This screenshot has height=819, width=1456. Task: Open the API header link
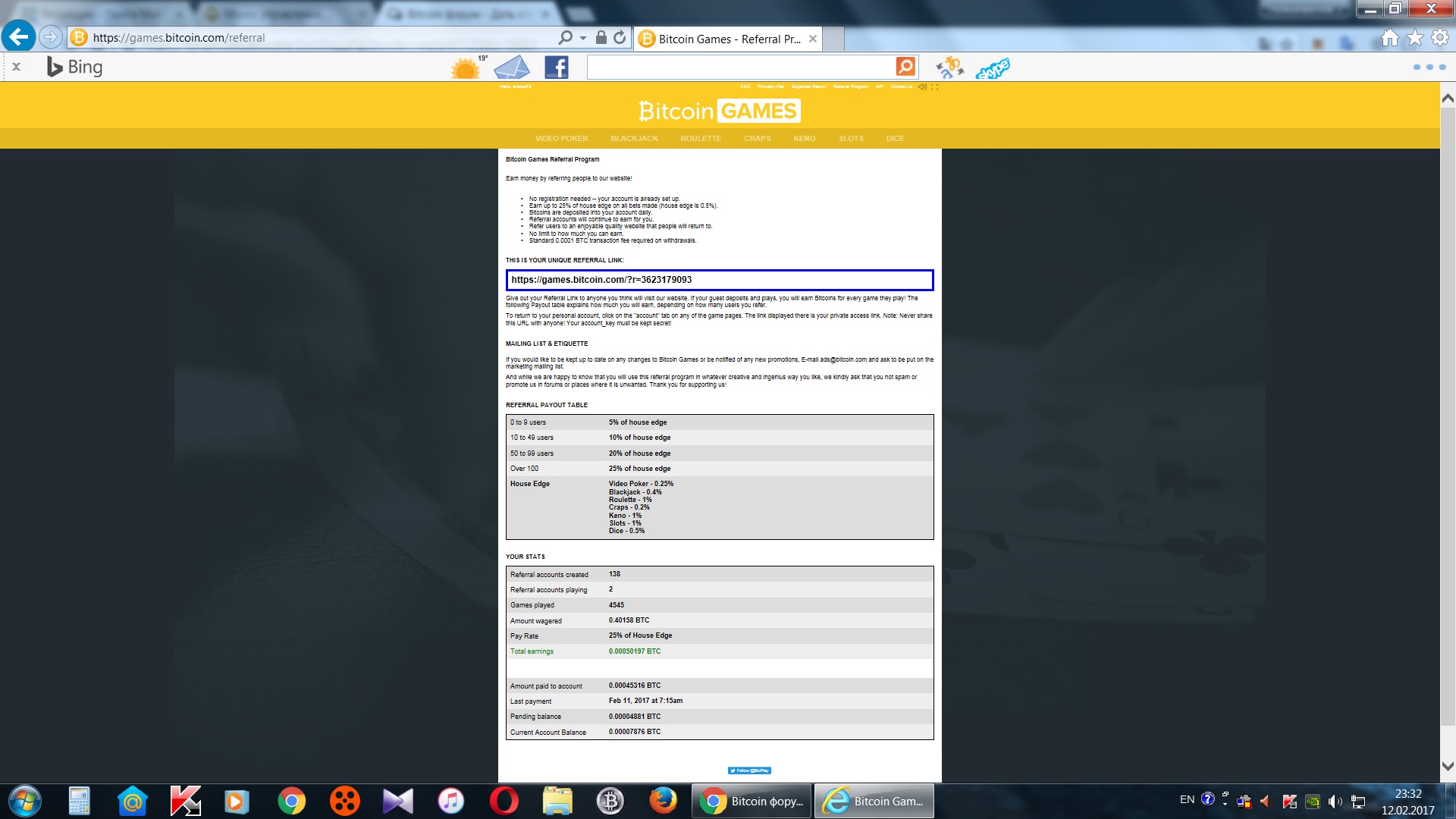pos(879,86)
